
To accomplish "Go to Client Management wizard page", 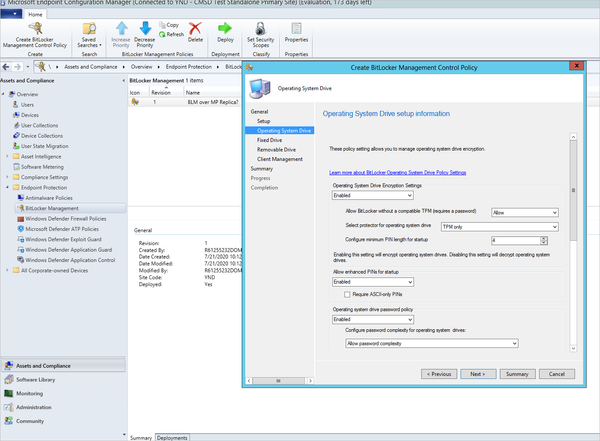I will 280,159.
